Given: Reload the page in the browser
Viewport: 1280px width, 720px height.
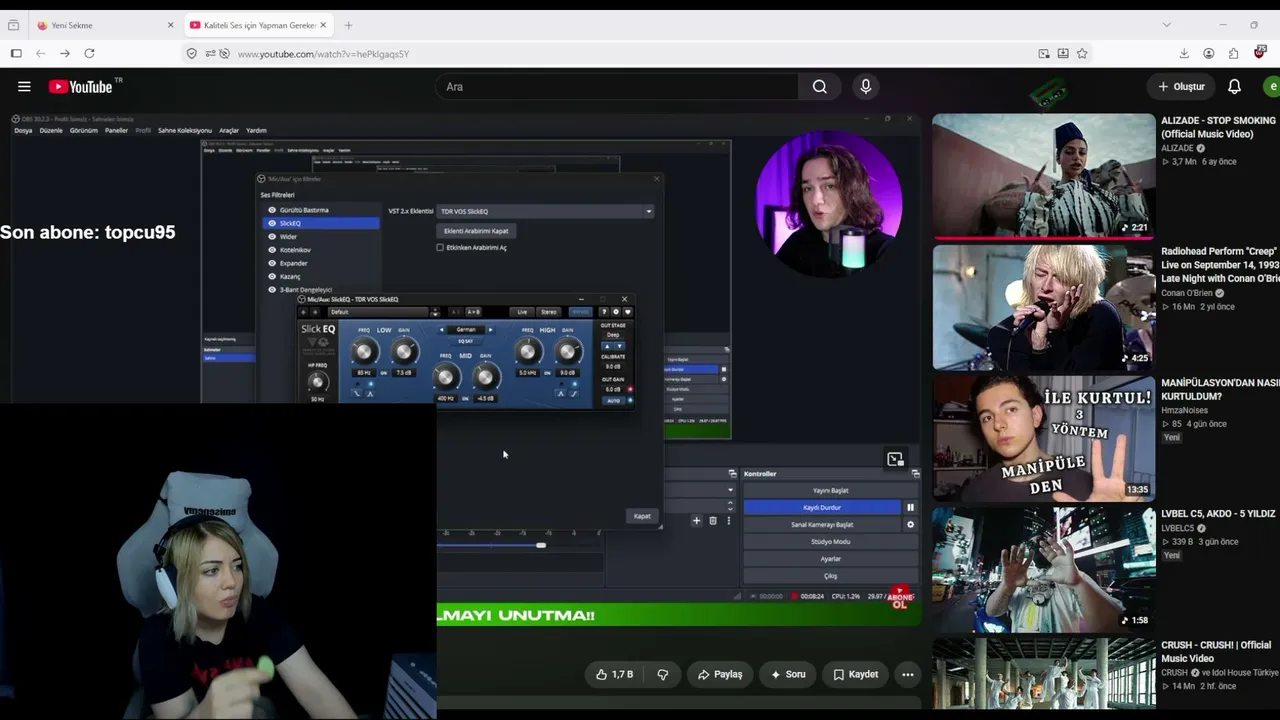Looking at the screenshot, I should tap(89, 54).
